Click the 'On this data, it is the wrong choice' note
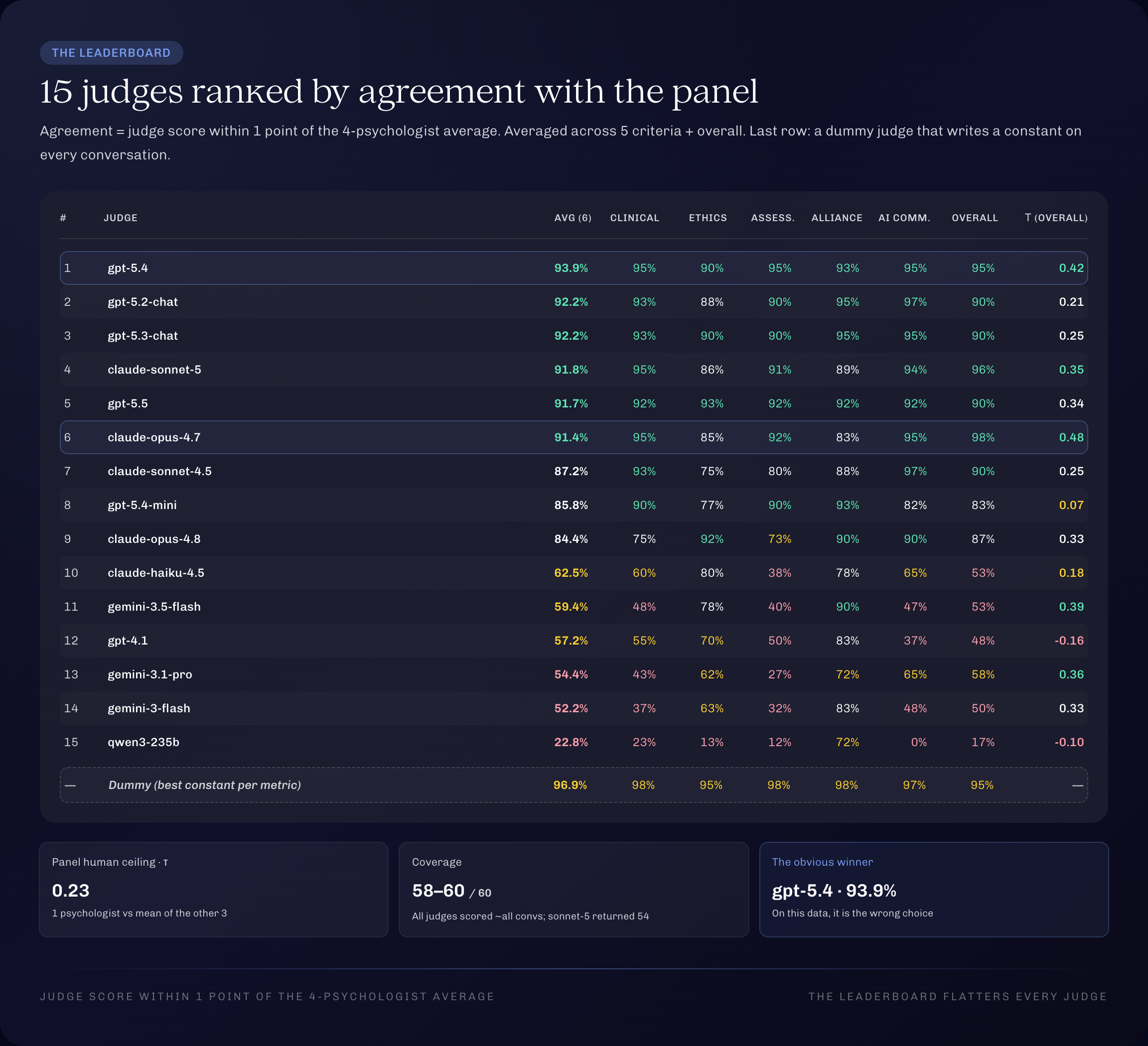 click(x=853, y=913)
